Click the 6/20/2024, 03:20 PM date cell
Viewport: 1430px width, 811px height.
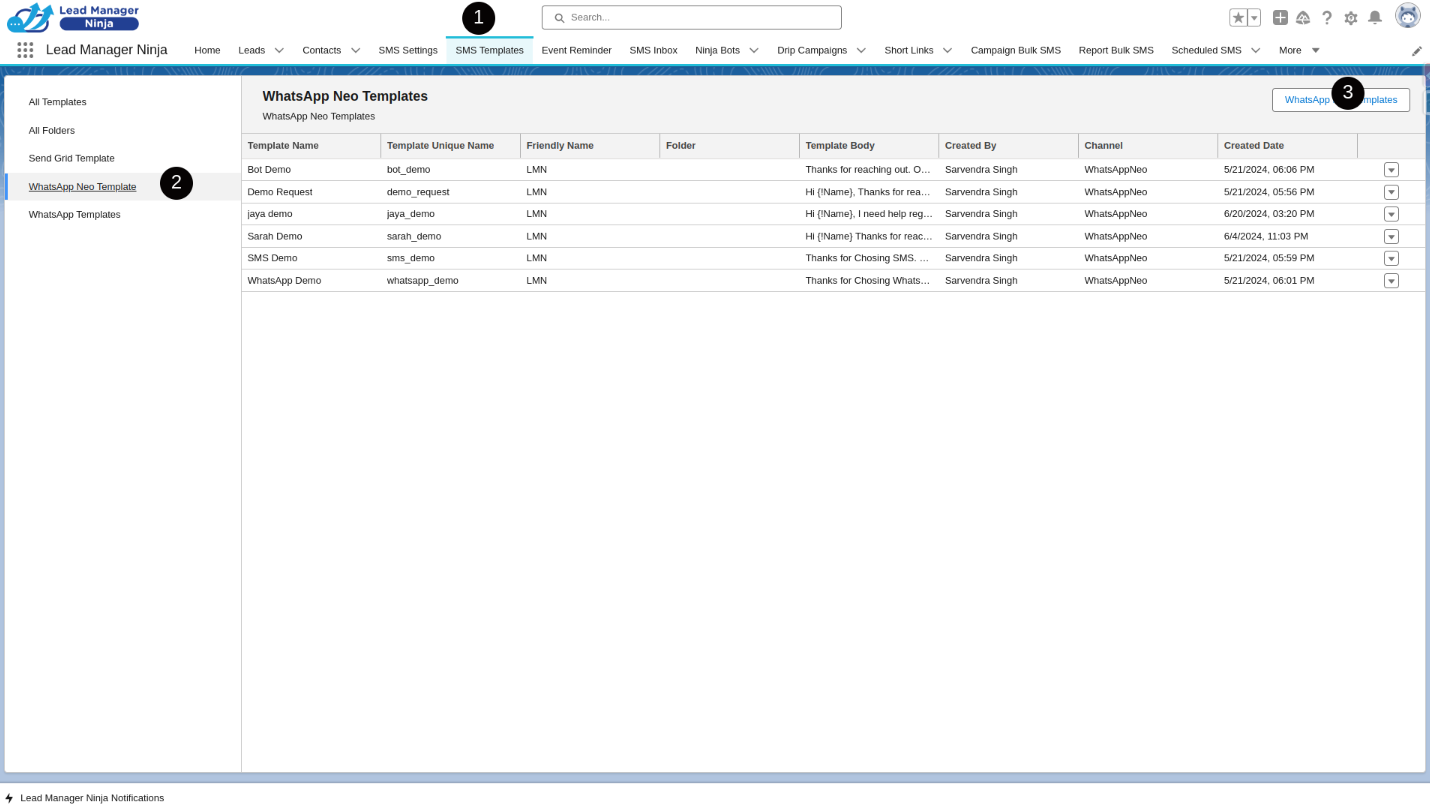click(x=1288, y=214)
